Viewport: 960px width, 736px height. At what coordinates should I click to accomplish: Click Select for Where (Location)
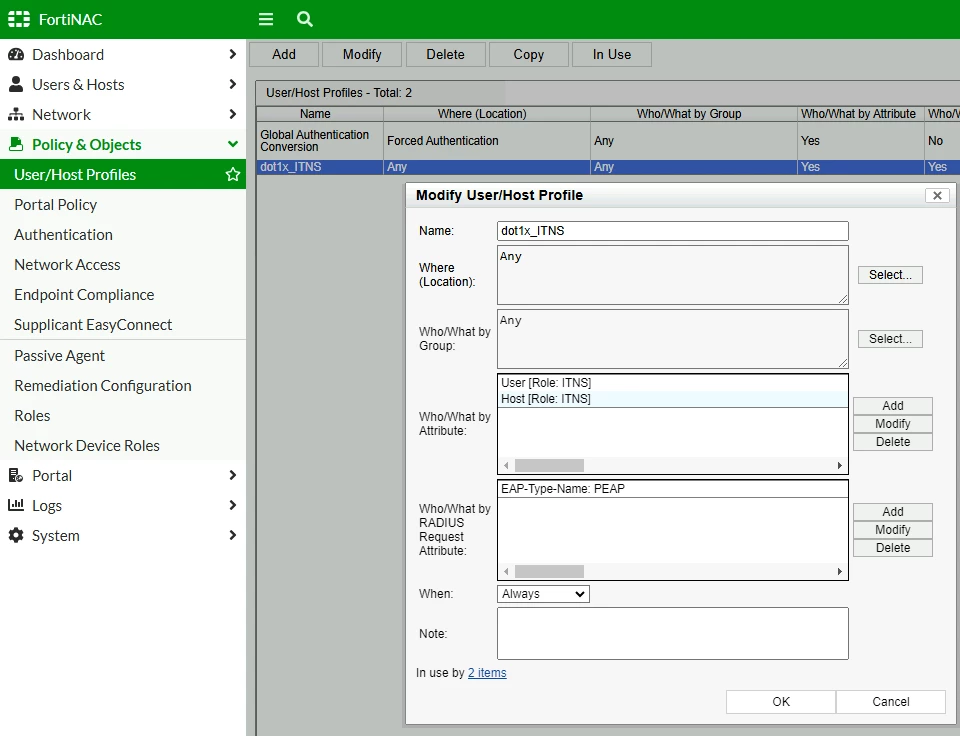tap(890, 275)
